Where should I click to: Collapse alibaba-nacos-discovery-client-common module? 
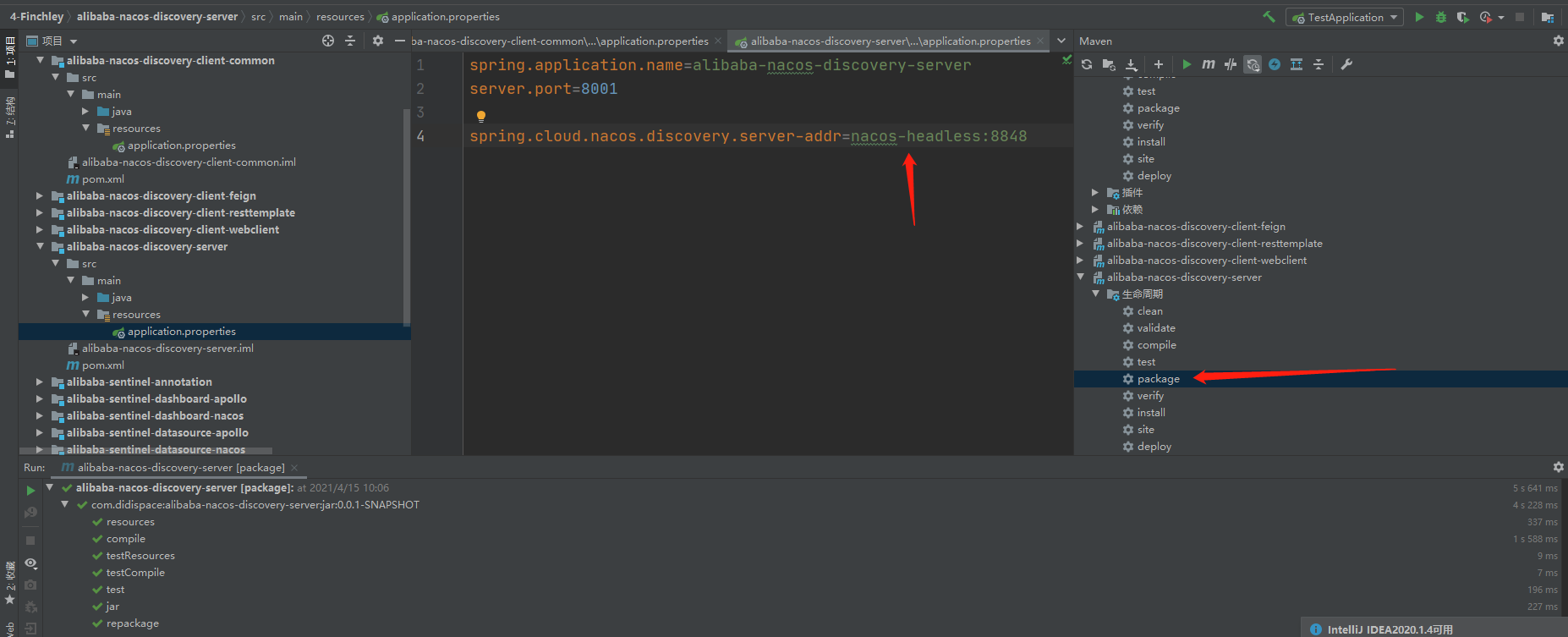click(40, 60)
